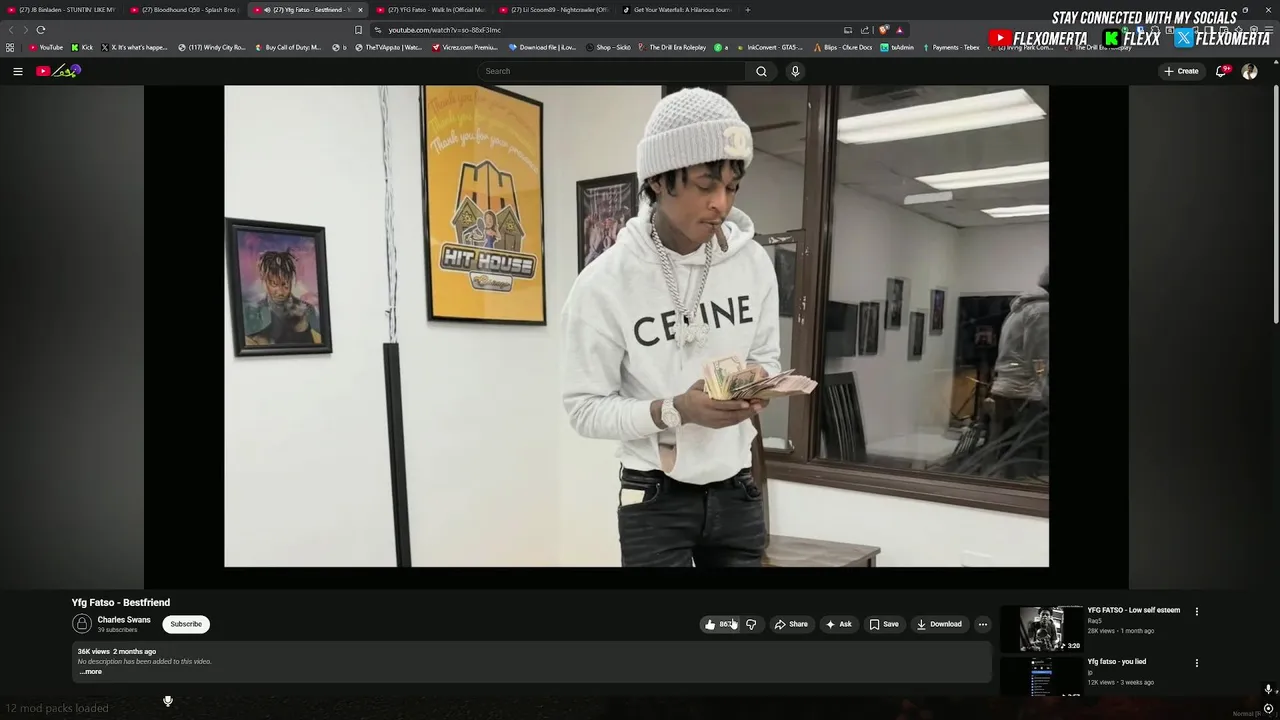Open YouTube notifications bell
The width and height of the screenshot is (1280, 720).
[1221, 71]
